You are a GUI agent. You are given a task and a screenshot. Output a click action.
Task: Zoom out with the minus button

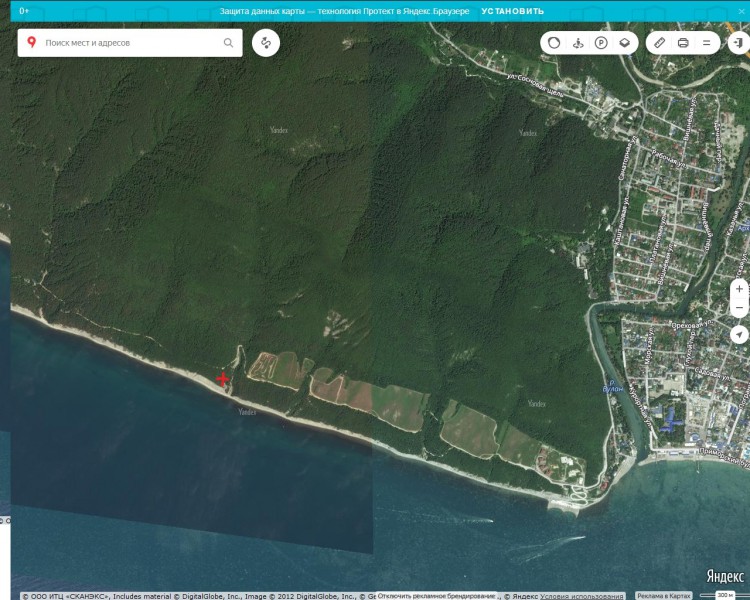[x=739, y=307]
